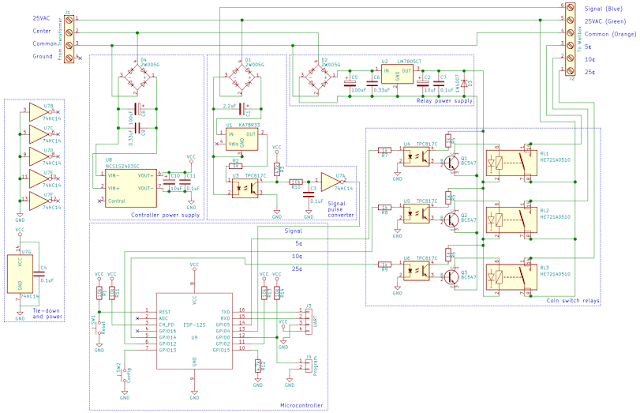Select the J1 transformer input connector symbol

click(69, 38)
